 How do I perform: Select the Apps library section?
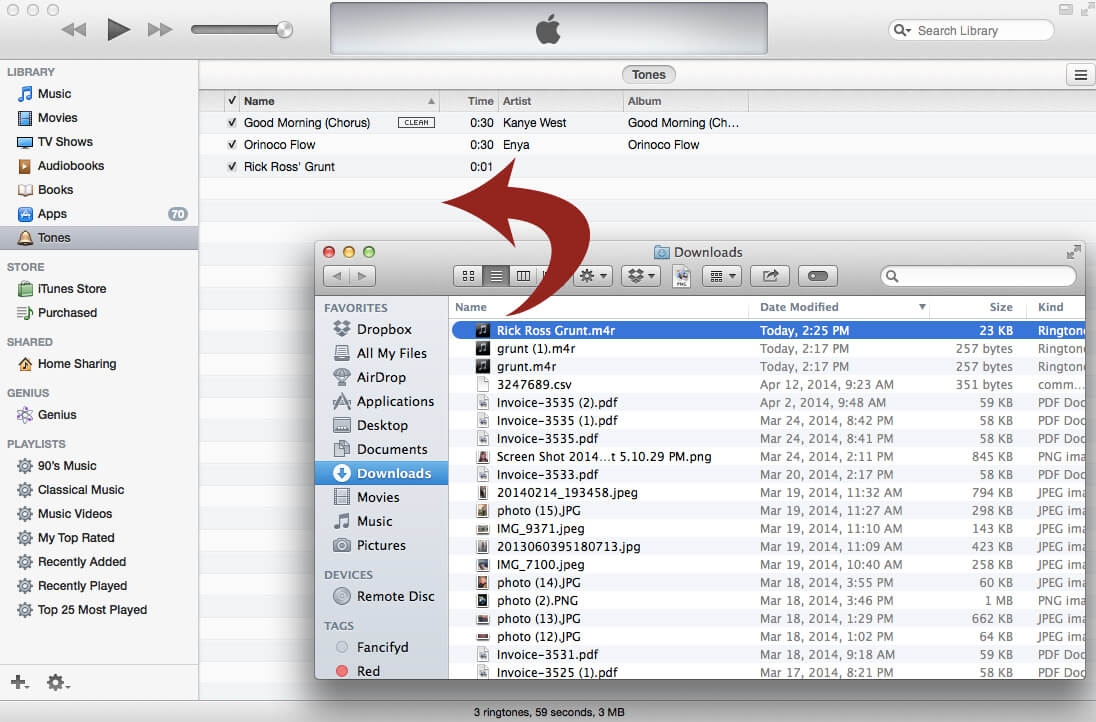pos(53,213)
